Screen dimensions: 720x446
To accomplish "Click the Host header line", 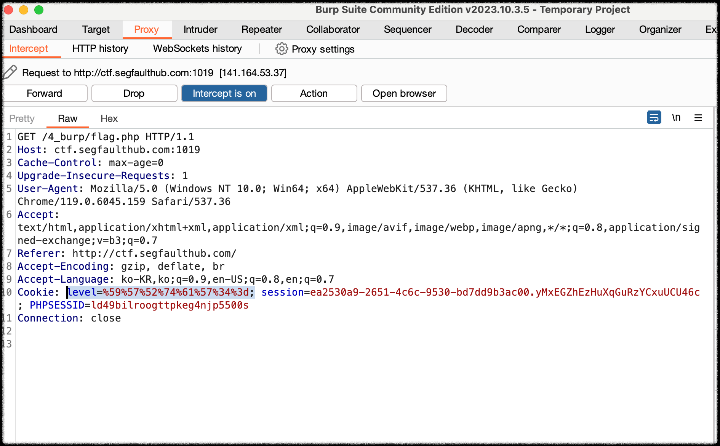I will pos(108,150).
